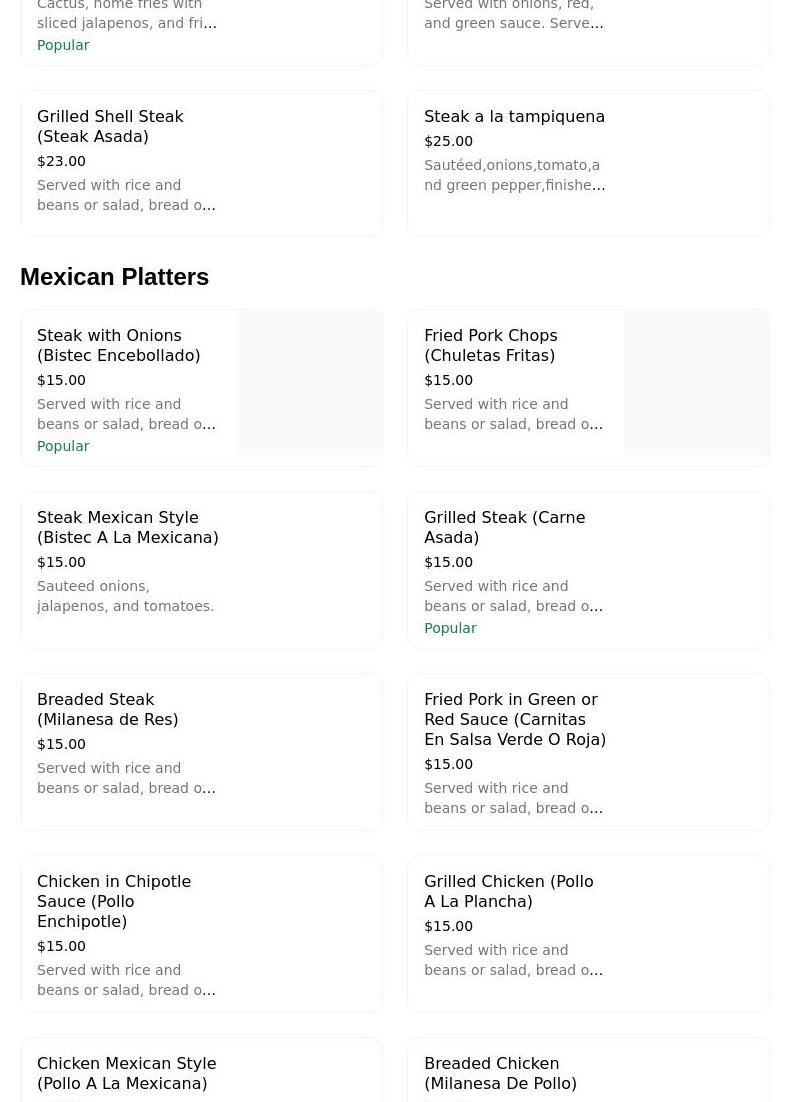Open Grilled Steak (Carne Asada) item
Screen dimensions: 804x1102
(504, 528)
